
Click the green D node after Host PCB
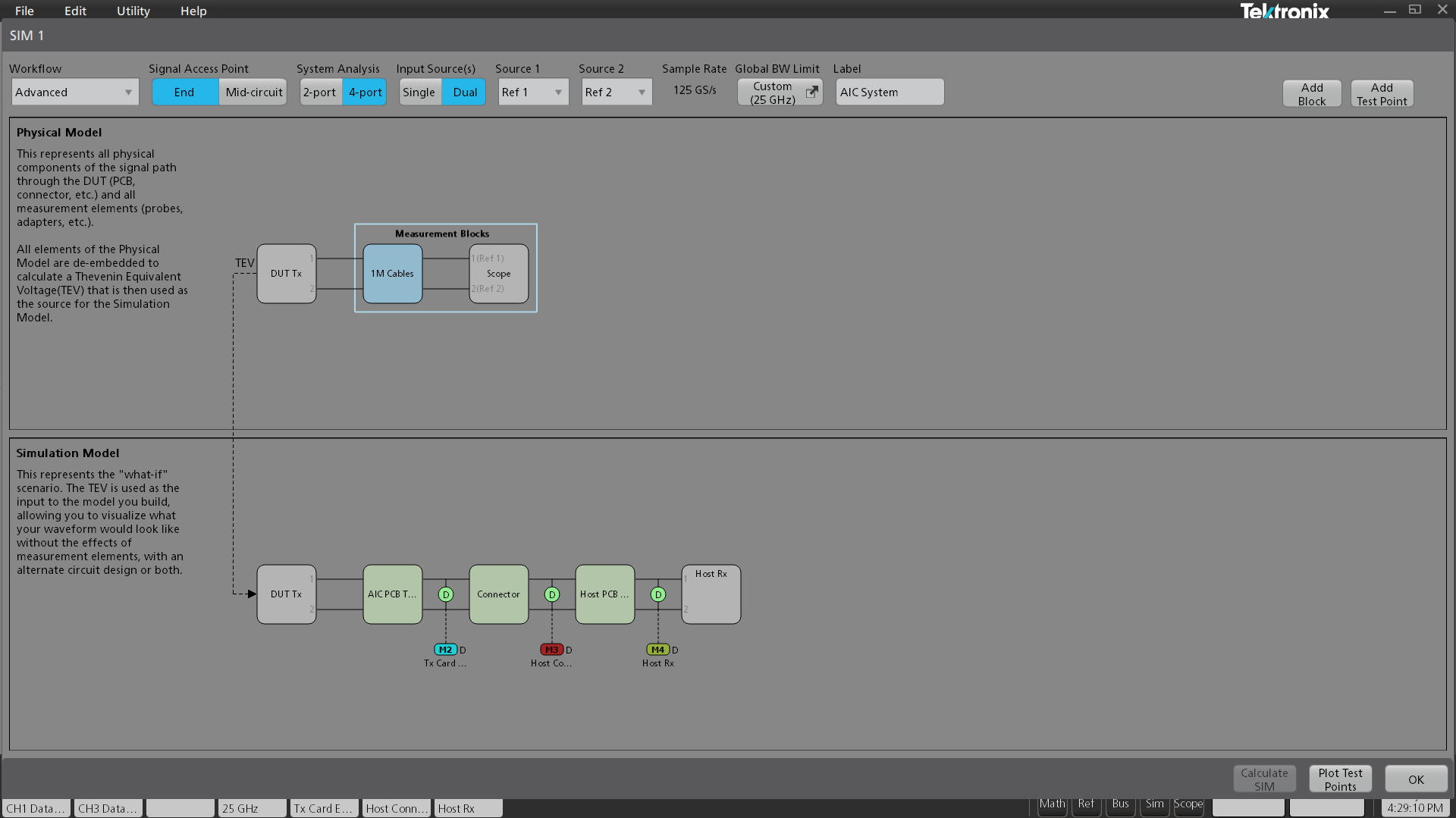pos(658,594)
